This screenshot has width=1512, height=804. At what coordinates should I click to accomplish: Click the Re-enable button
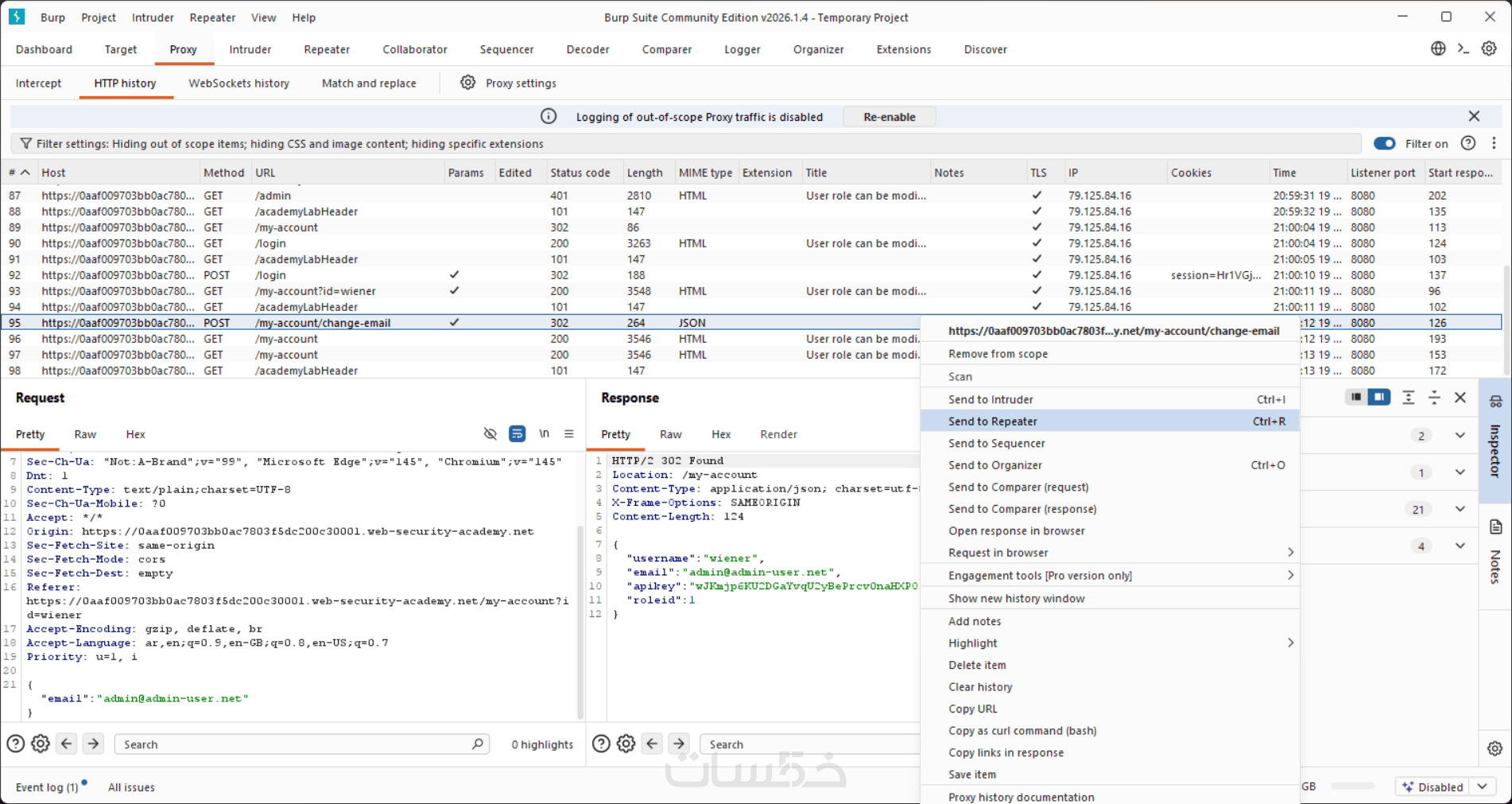(x=889, y=117)
